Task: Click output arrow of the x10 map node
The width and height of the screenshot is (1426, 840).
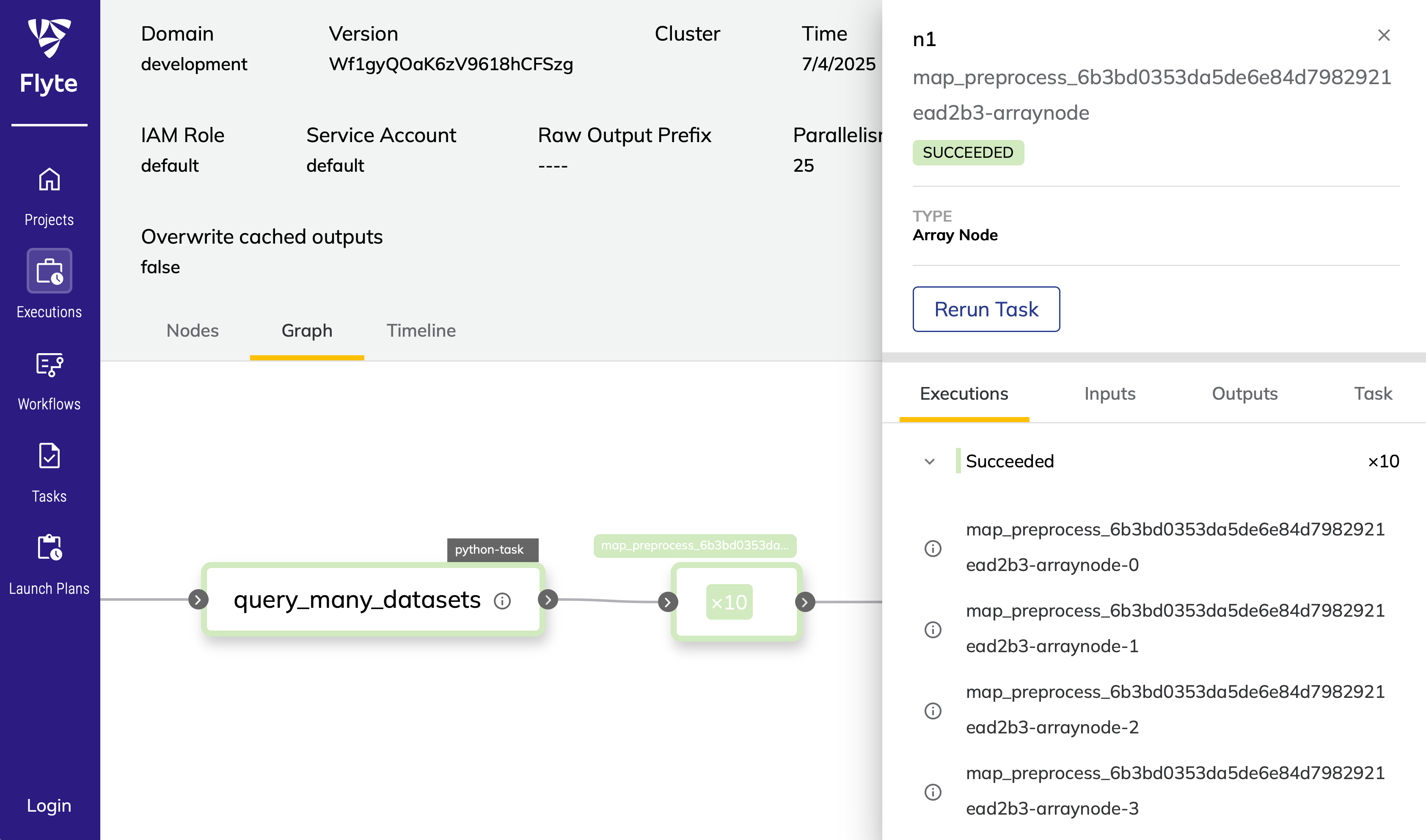Action: [x=804, y=602]
